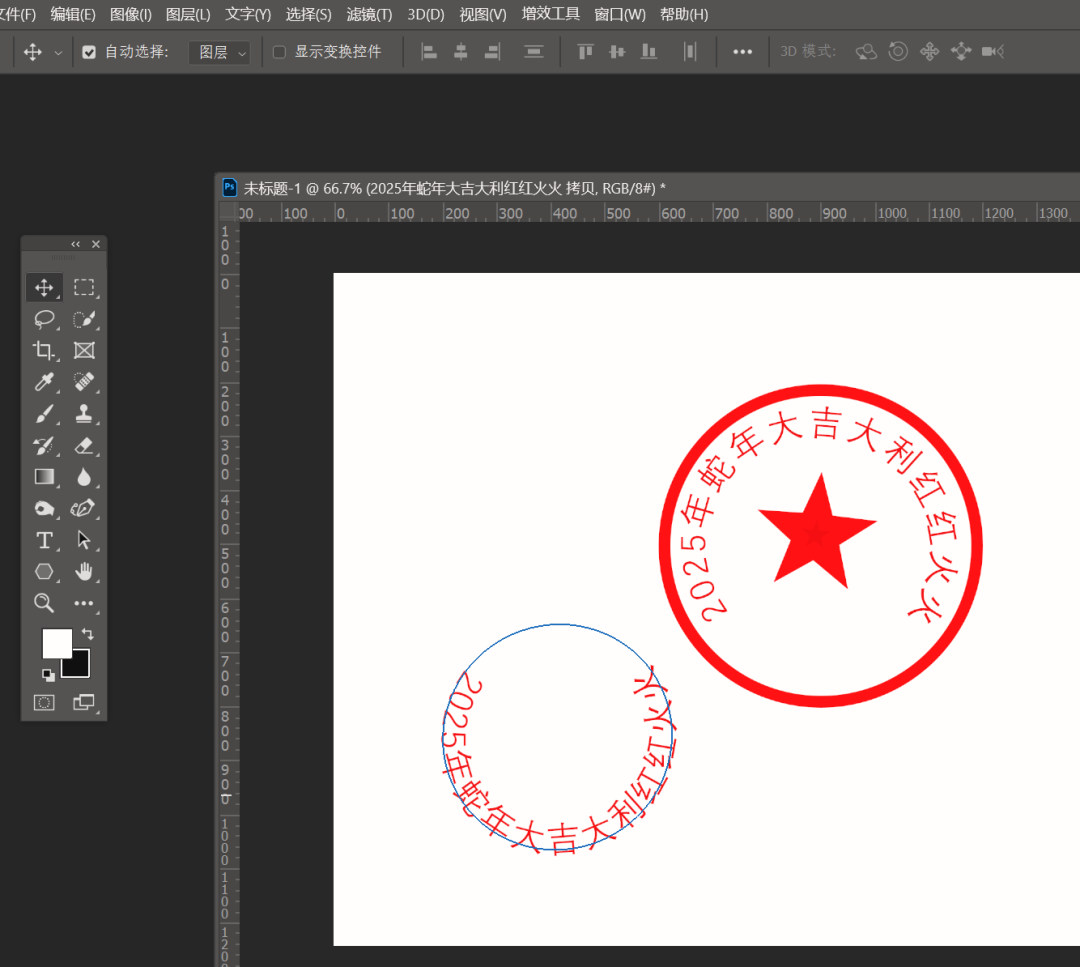
Task: Click the 3D pan camera icon
Action: [x=929, y=52]
